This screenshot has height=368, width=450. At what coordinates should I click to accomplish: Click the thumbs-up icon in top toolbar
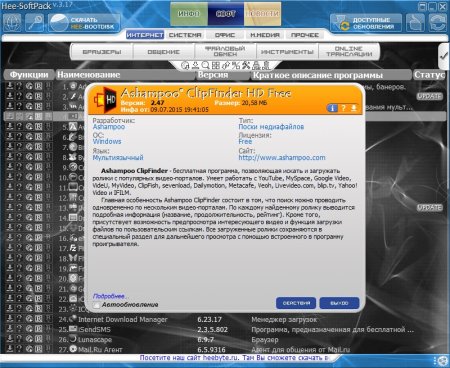coord(415,23)
